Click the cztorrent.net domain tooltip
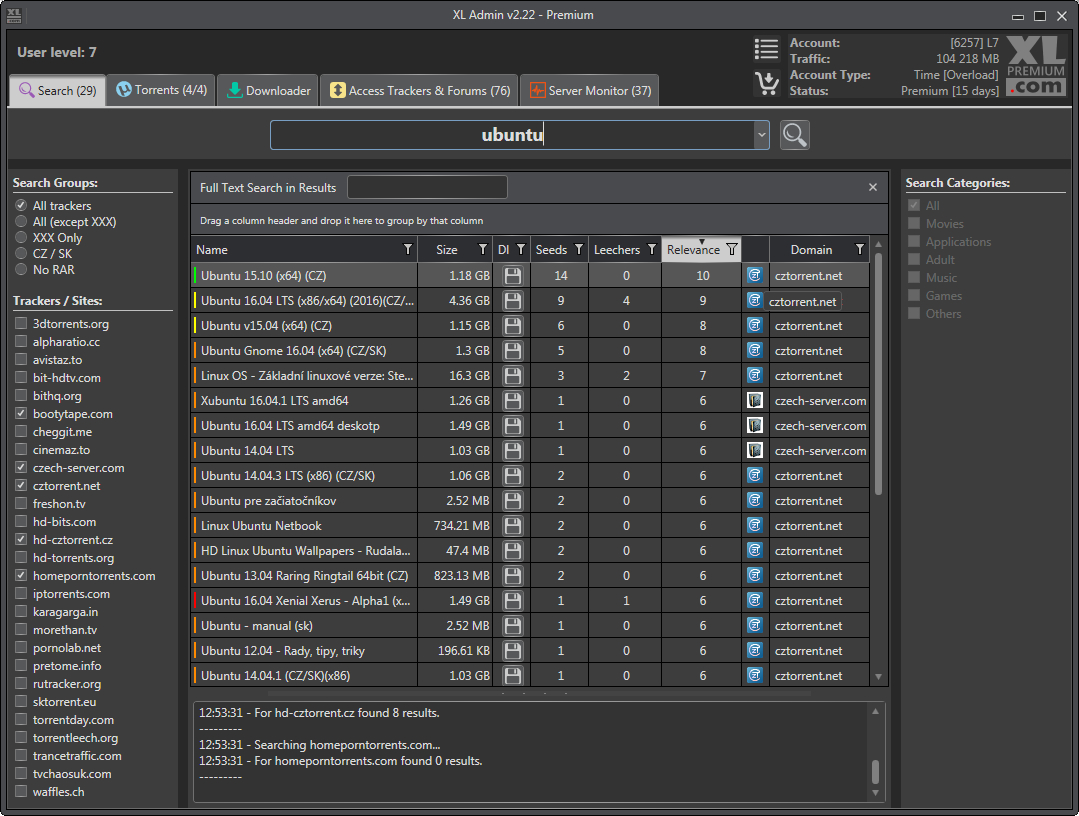 [x=802, y=301]
